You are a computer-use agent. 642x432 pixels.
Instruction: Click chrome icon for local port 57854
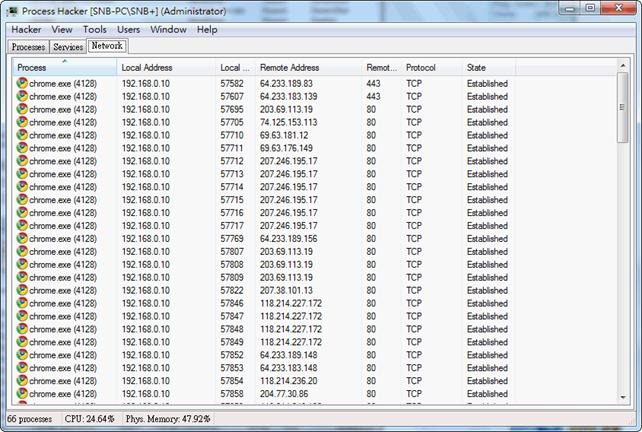(x=22, y=381)
